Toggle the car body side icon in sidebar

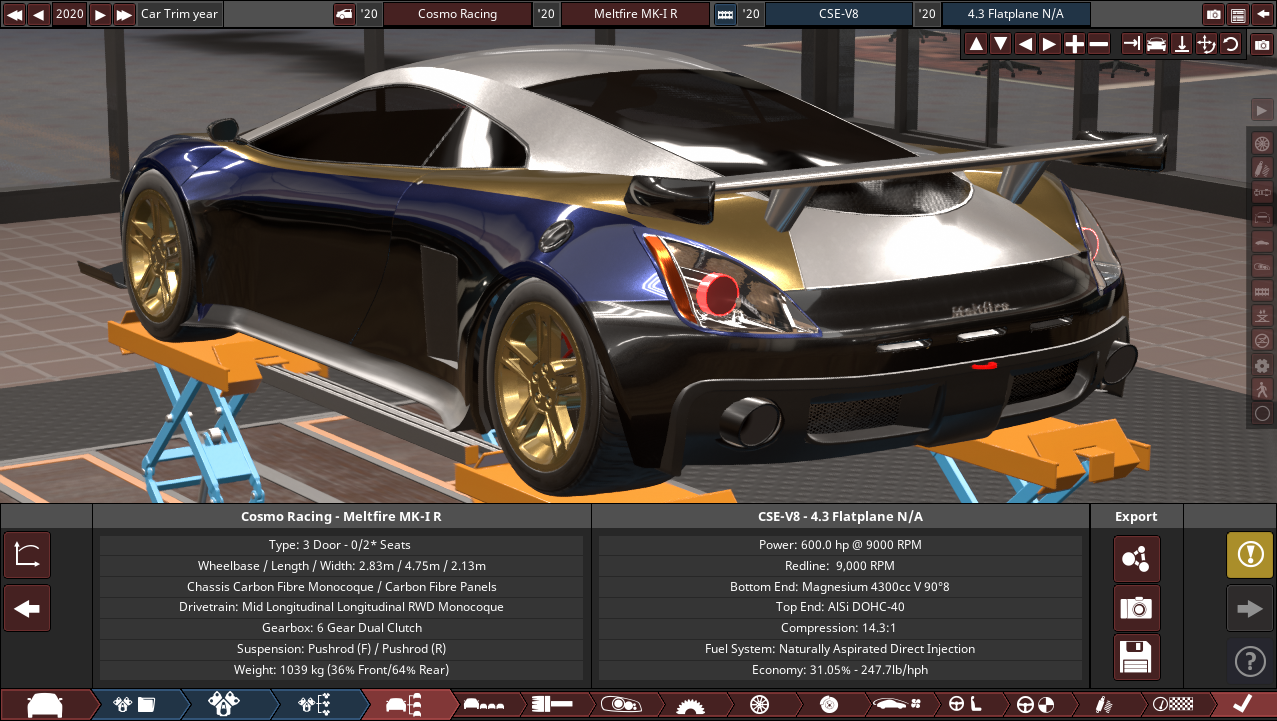tap(1262, 241)
